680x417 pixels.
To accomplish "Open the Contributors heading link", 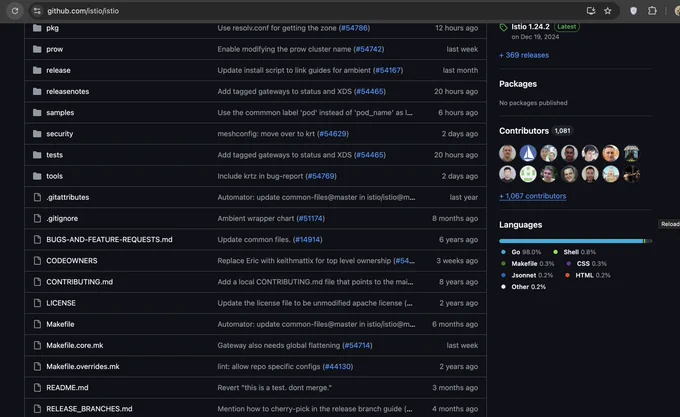I will point(523,130).
